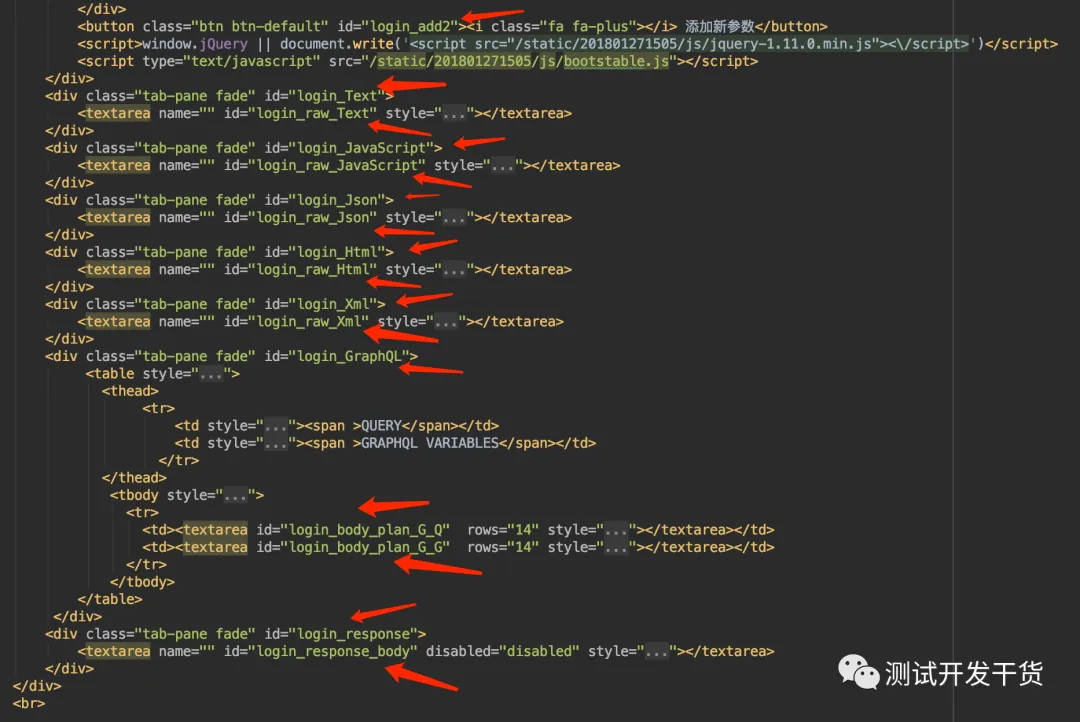Unfold the style value on login_raw_Json textarea
Image resolution: width=1080 pixels, height=722 pixels.
(454, 218)
